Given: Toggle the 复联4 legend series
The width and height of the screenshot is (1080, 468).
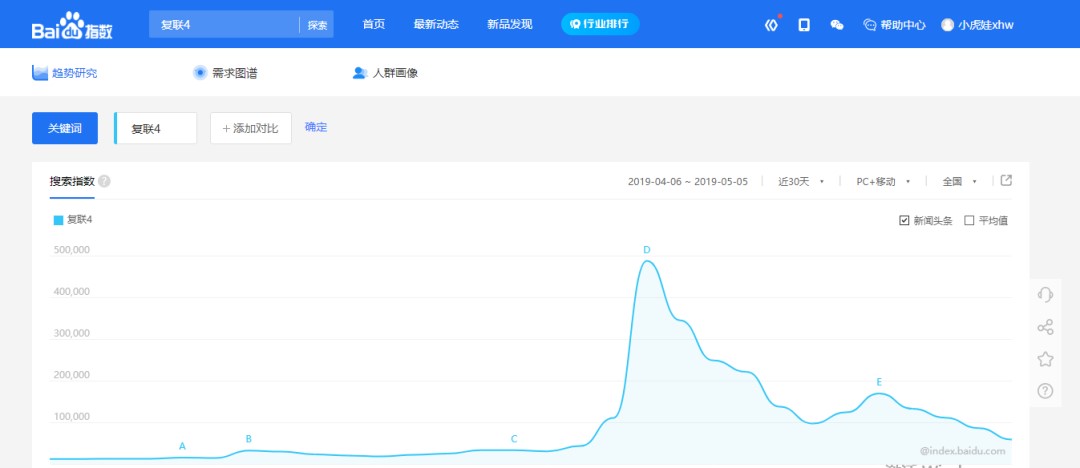Looking at the screenshot, I should tap(73, 220).
